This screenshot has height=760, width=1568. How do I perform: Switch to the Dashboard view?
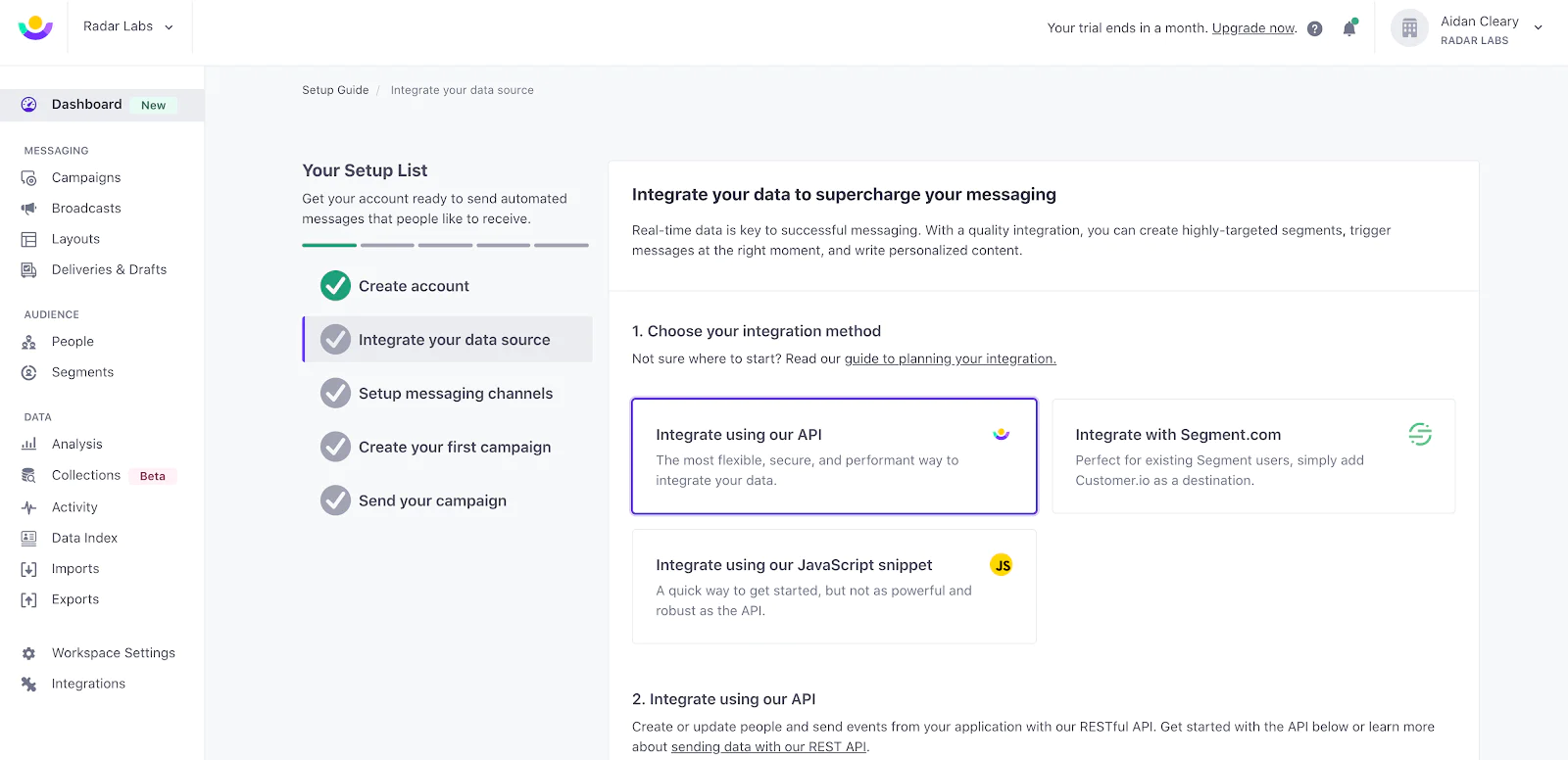click(x=86, y=104)
